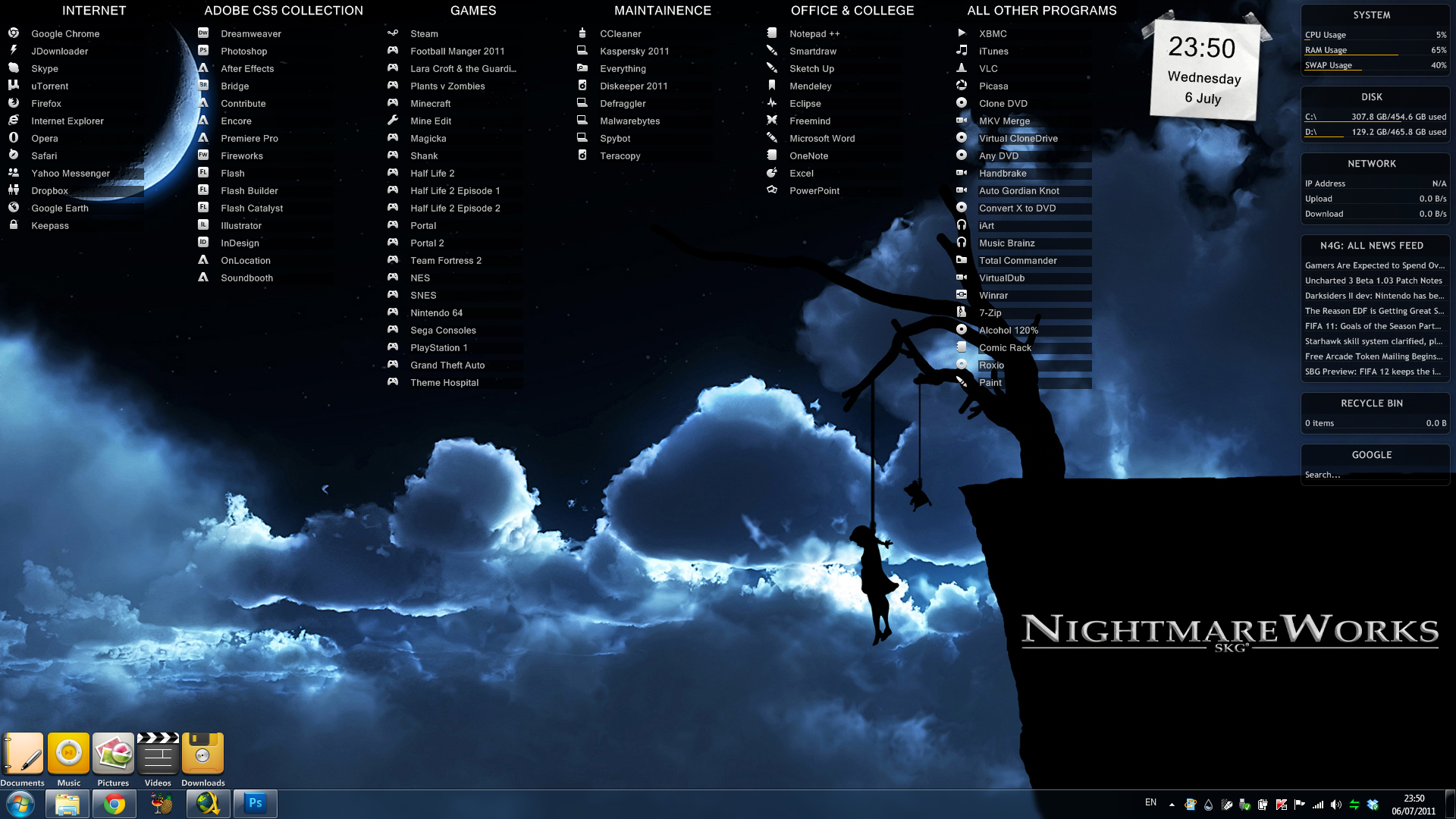The width and height of the screenshot is (1456, 819).
Task: Launch Kaspersky 2011
Action: click(634, 51)
